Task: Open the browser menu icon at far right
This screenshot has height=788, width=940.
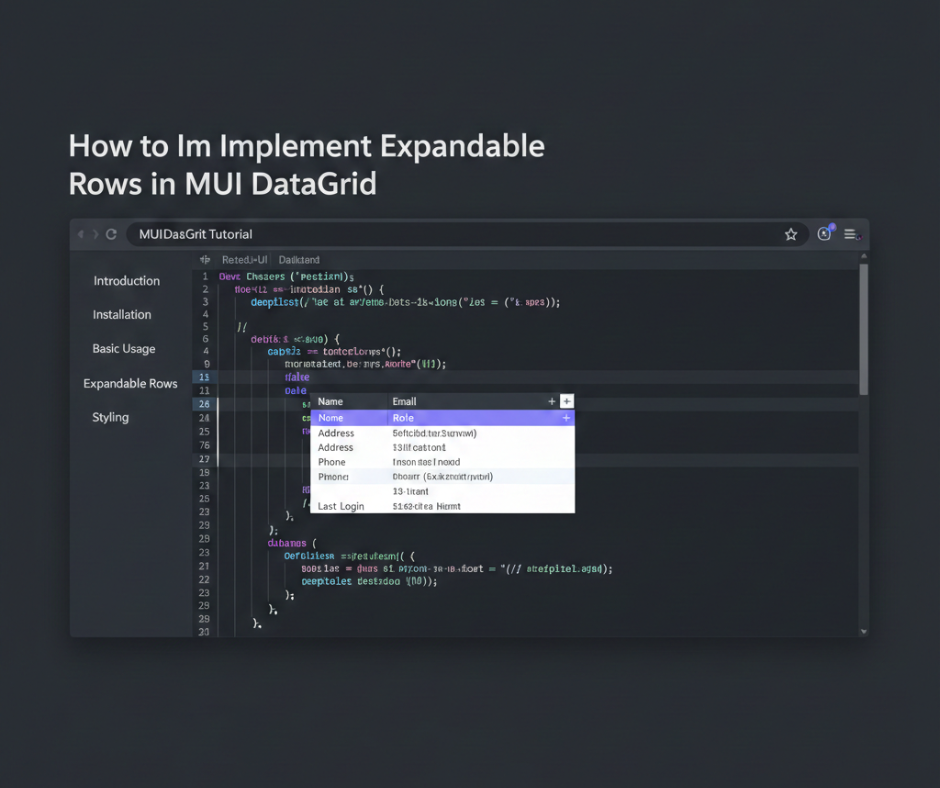Action: coord(851,234)
